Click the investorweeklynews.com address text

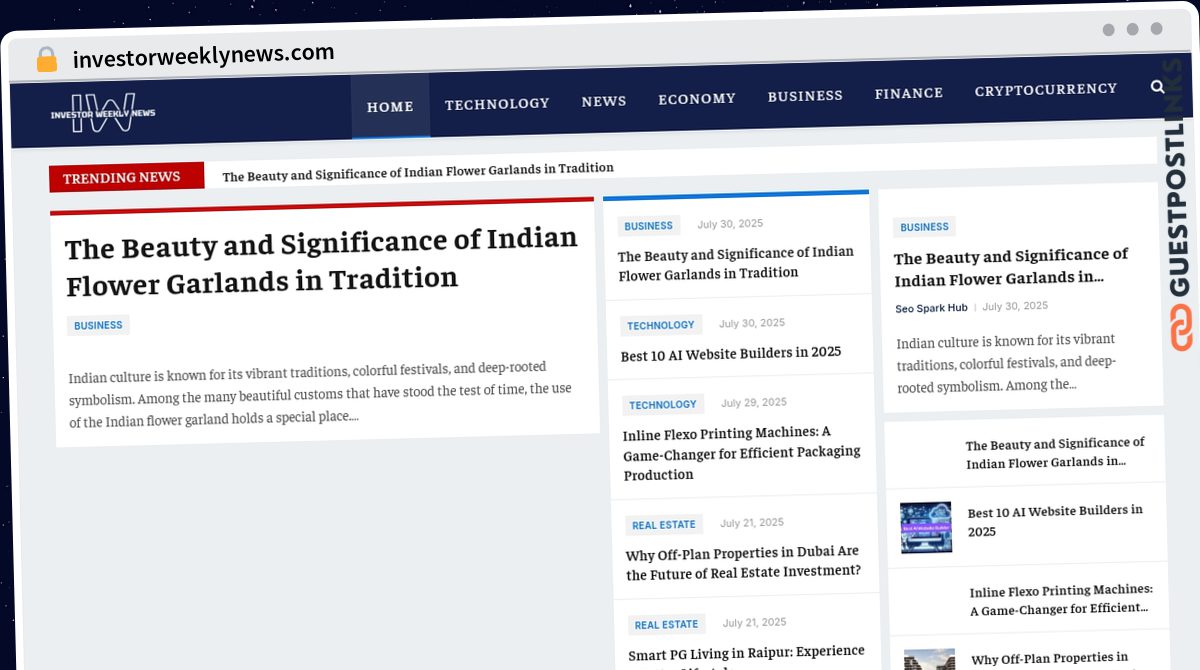pos(204,55)
